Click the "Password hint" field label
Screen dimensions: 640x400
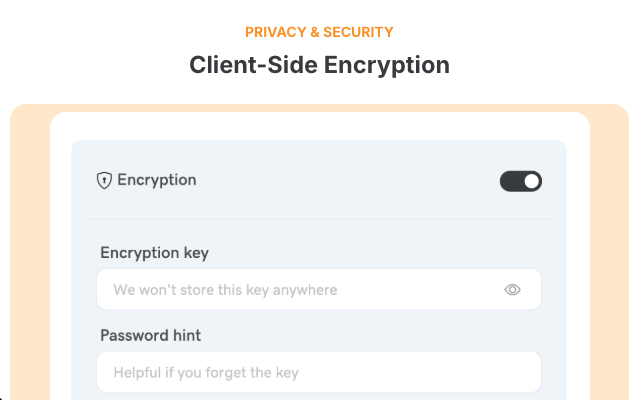pyautogui.click(x=151, y=335)
